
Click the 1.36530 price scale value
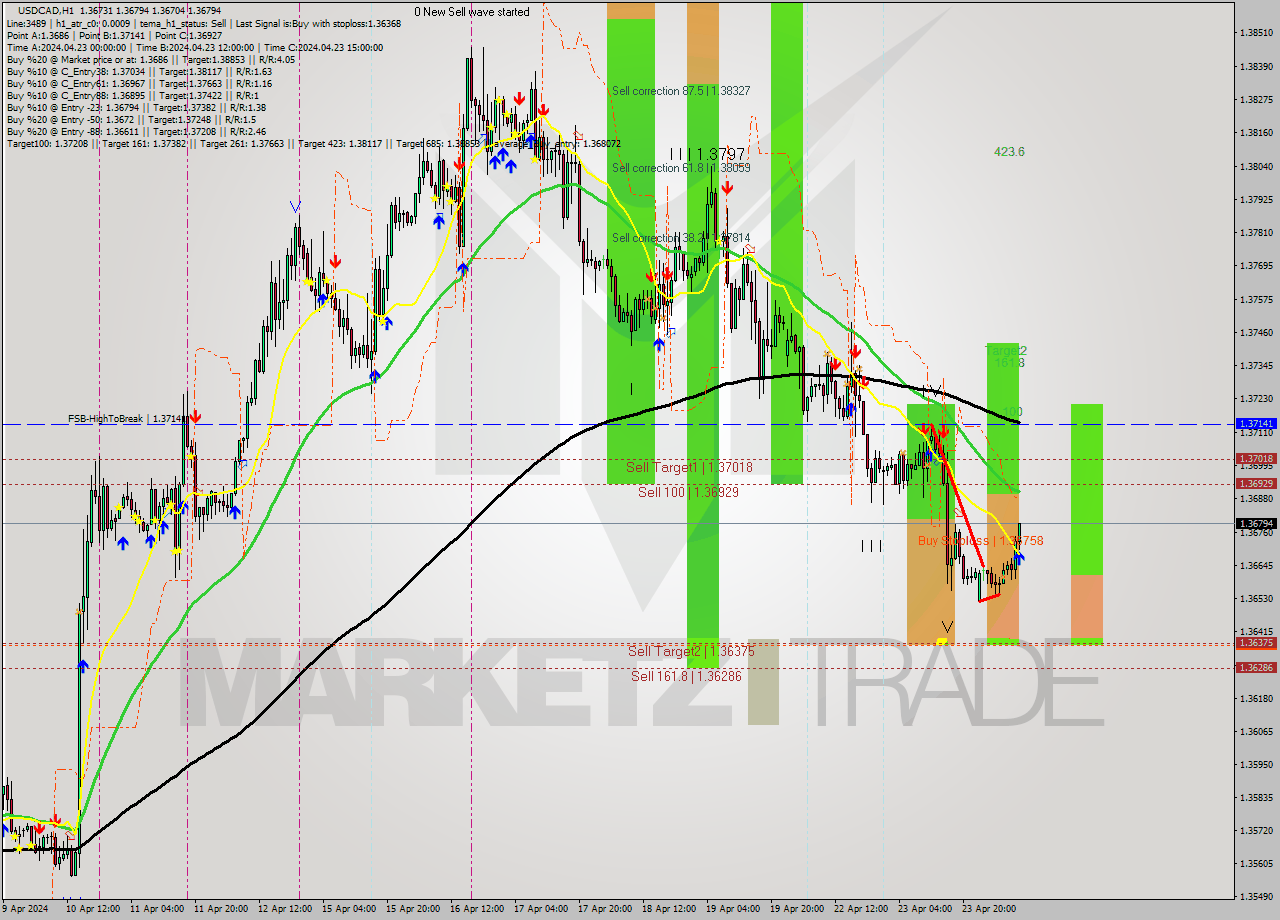pos(1255,598)
